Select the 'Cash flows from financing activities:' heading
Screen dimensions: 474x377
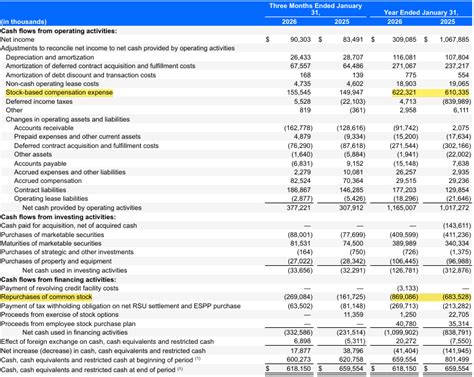pyautogui.click(x=58, y=279)
